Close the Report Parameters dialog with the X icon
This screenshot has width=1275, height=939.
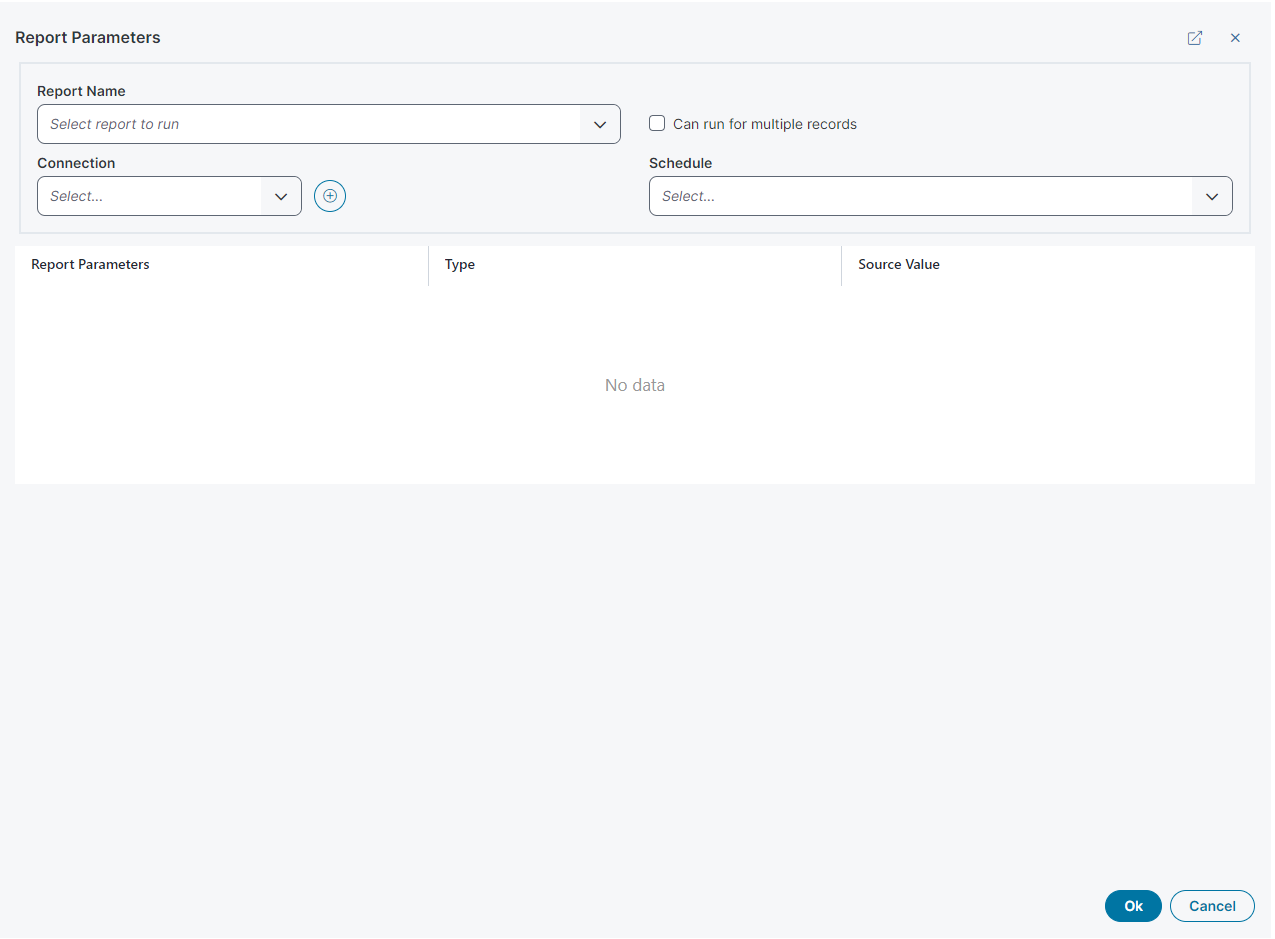pos(1235,37)
